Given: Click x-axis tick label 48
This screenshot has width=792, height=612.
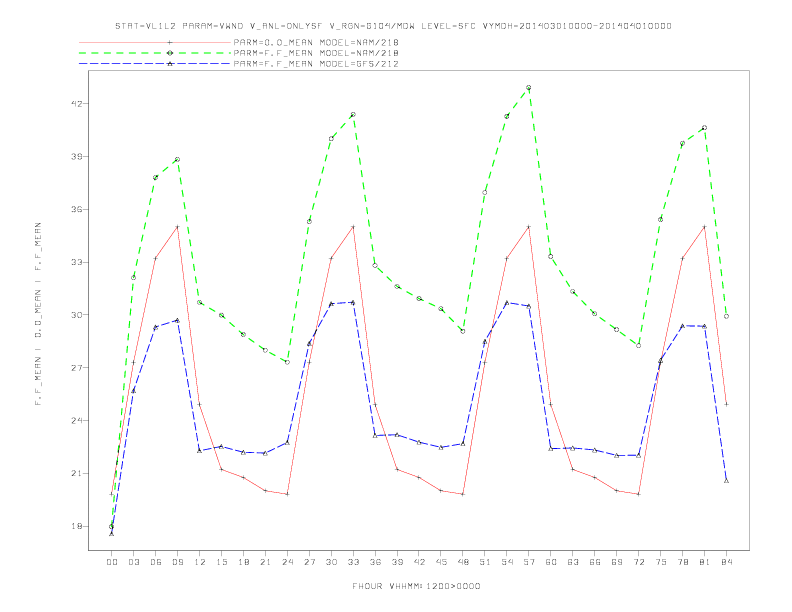Looking at the screenshot, I should (x=463, y=562).
